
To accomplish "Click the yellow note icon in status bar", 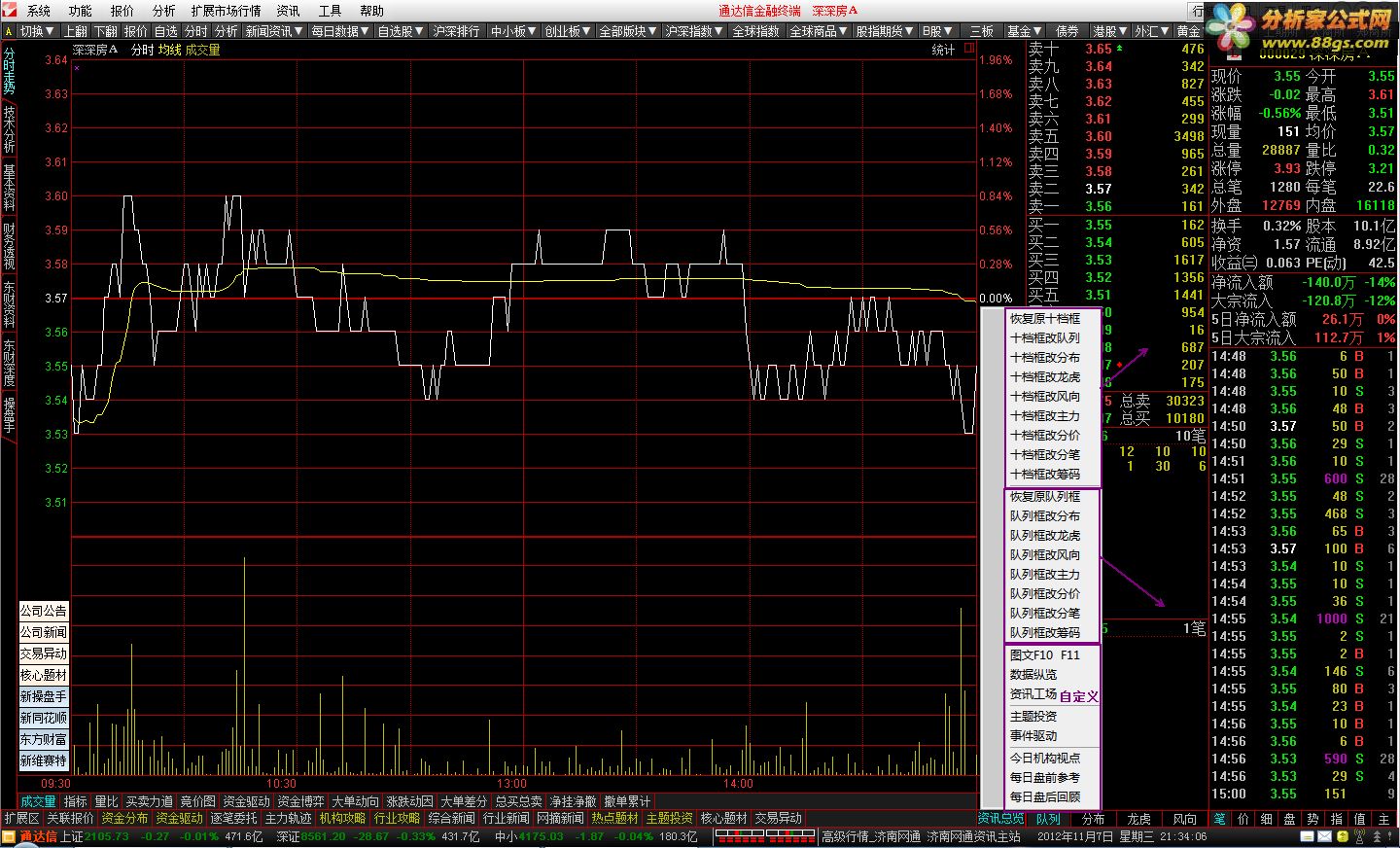I will click(x=1307, y=836).
